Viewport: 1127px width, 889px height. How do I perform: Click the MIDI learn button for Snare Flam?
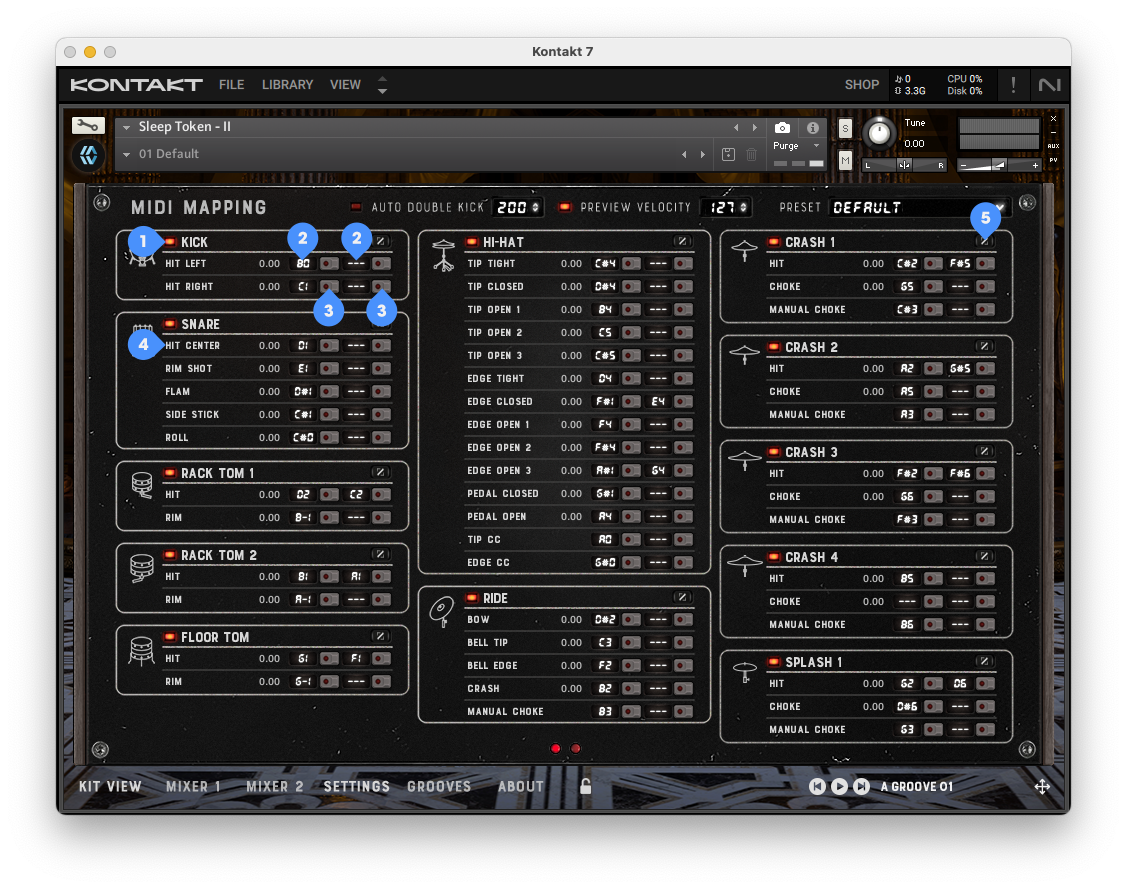328,392
